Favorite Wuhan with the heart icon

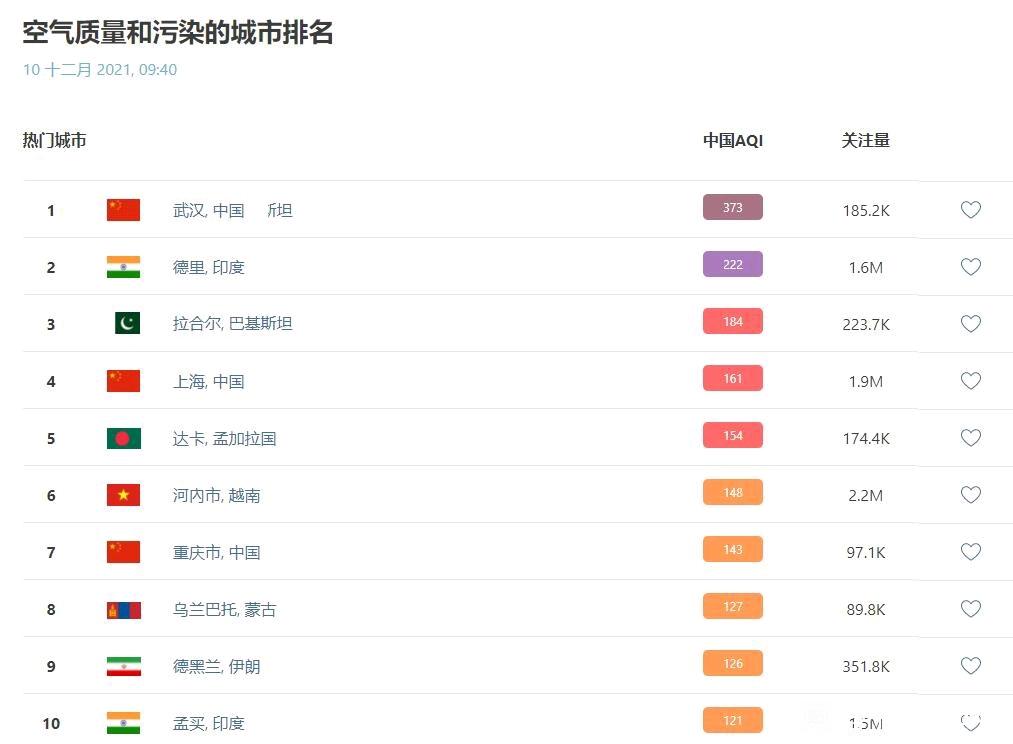pos(970,210)
